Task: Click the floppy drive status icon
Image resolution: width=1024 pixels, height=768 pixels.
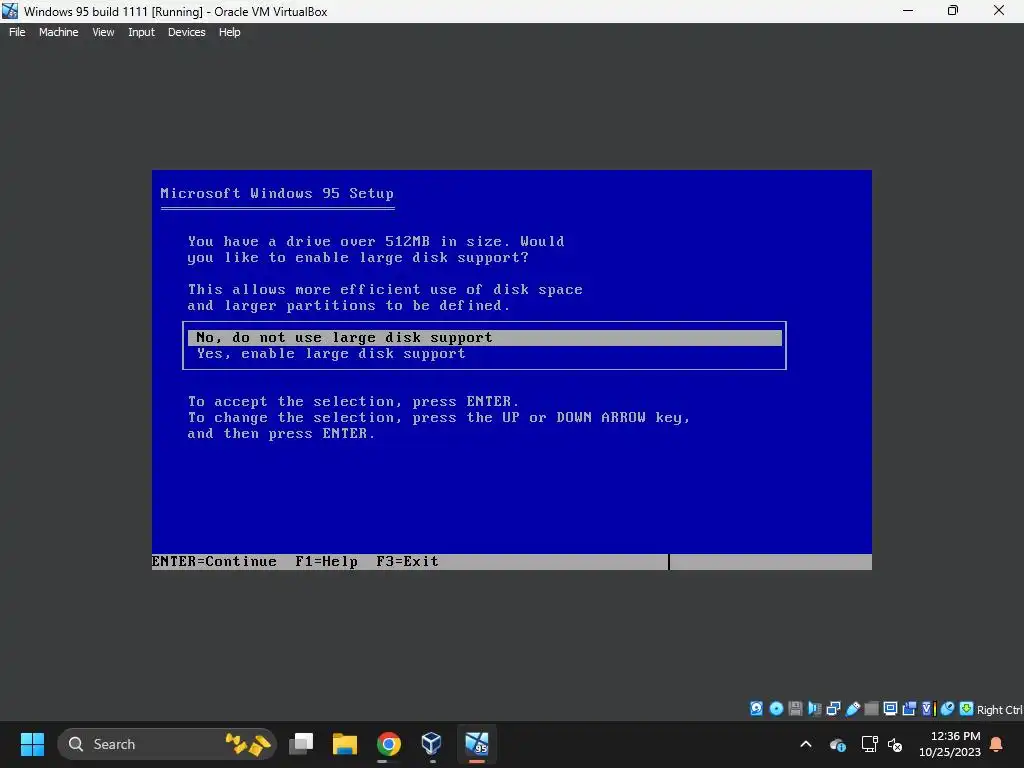Action: [x=795, y=709]
